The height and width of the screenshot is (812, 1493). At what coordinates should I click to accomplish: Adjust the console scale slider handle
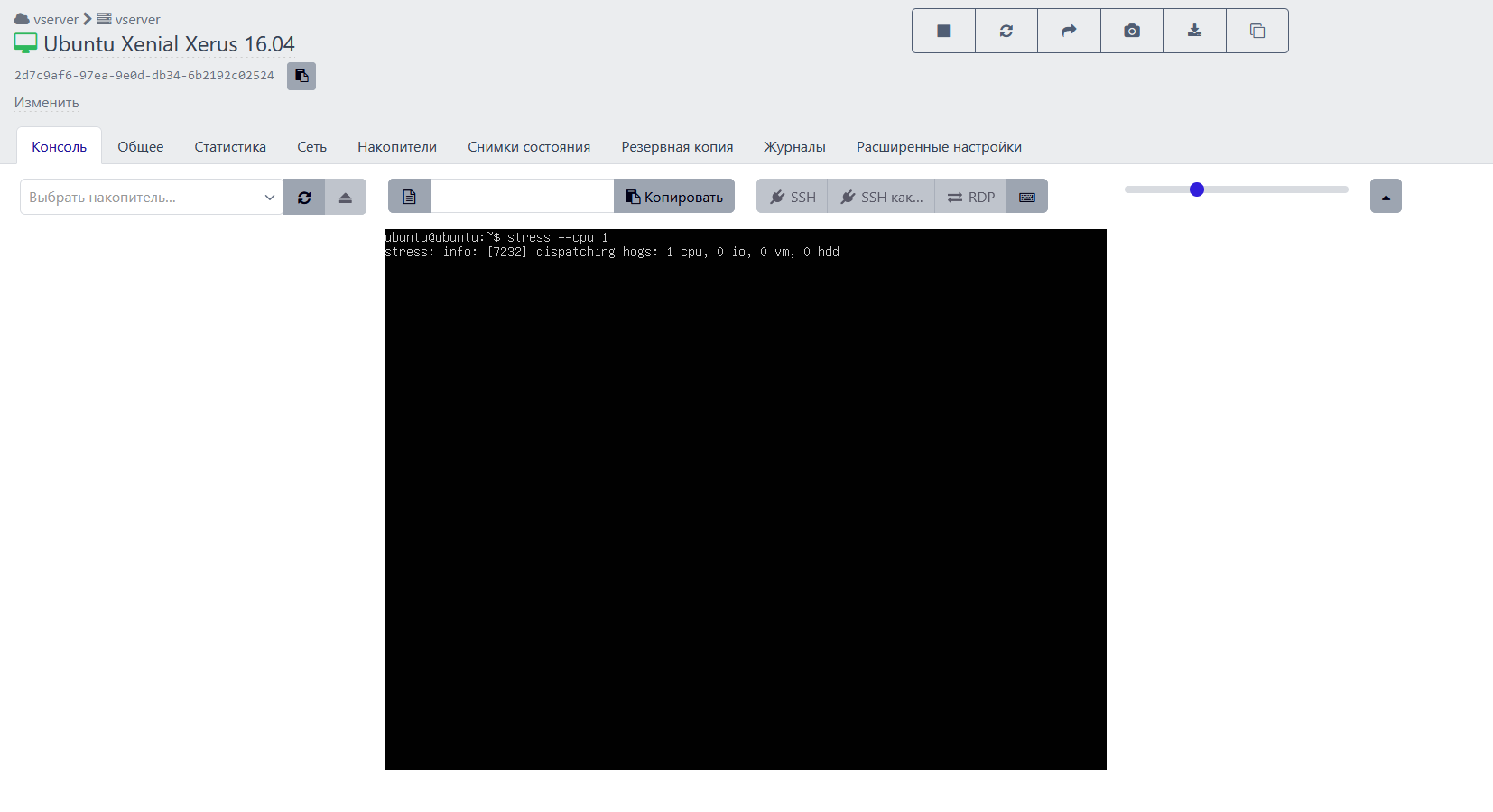coord(1197,189)
